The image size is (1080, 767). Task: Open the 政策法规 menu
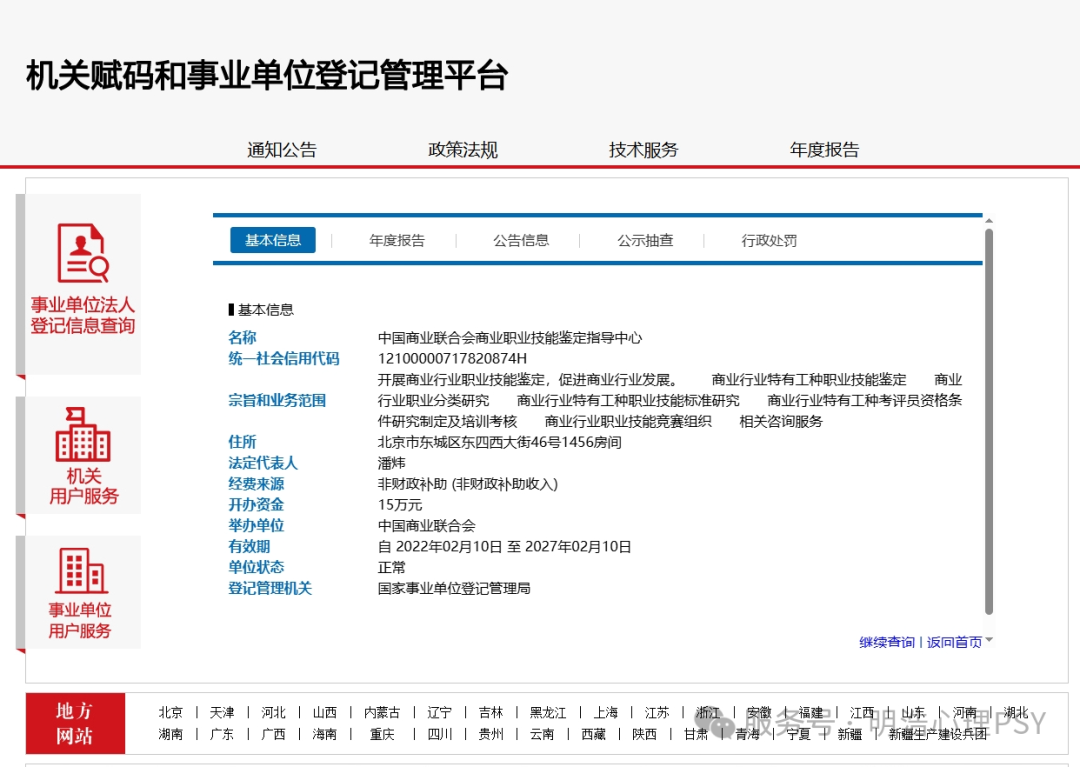click(463, 149)
